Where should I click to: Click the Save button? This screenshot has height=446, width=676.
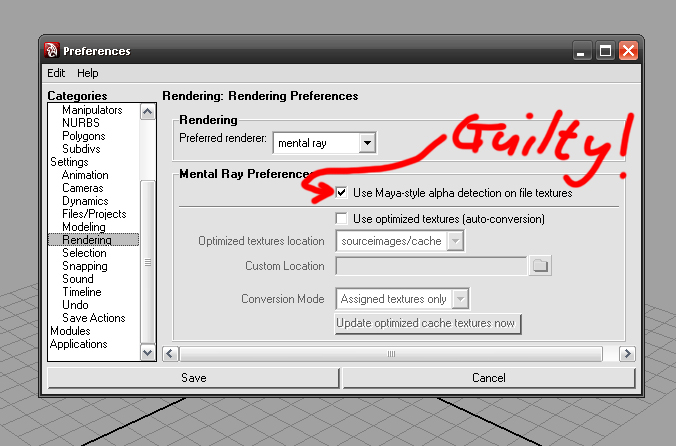[x=194, y=378]
